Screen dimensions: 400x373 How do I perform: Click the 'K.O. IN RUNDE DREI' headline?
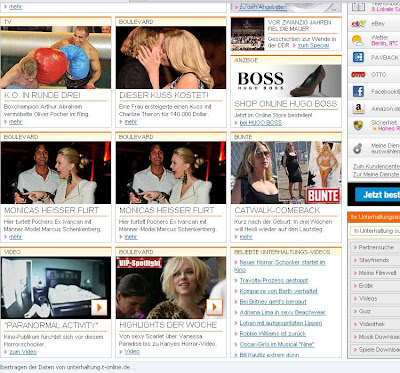42,95
